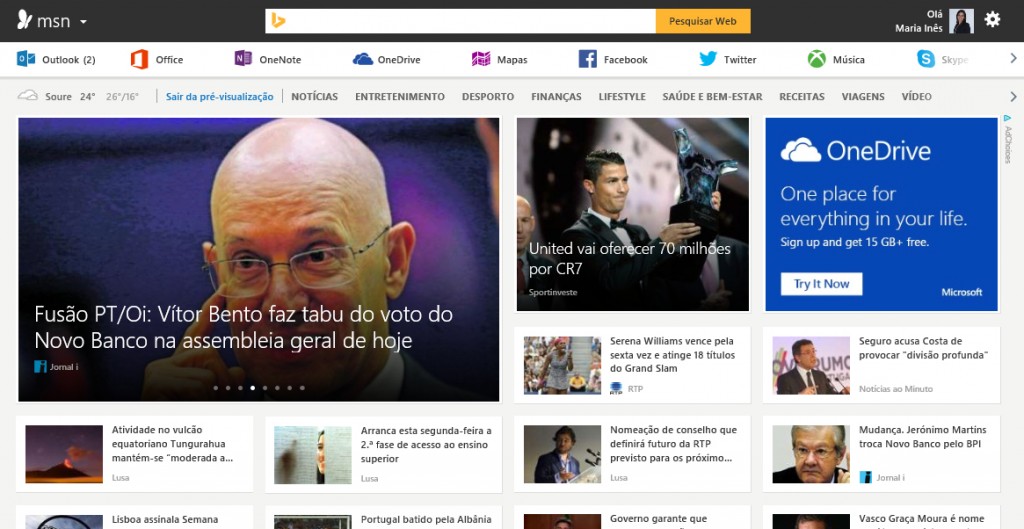Click Jornal i icon on Jerónimo Martins card
This screenshot has width=1024, height=529.
point(865,477)
